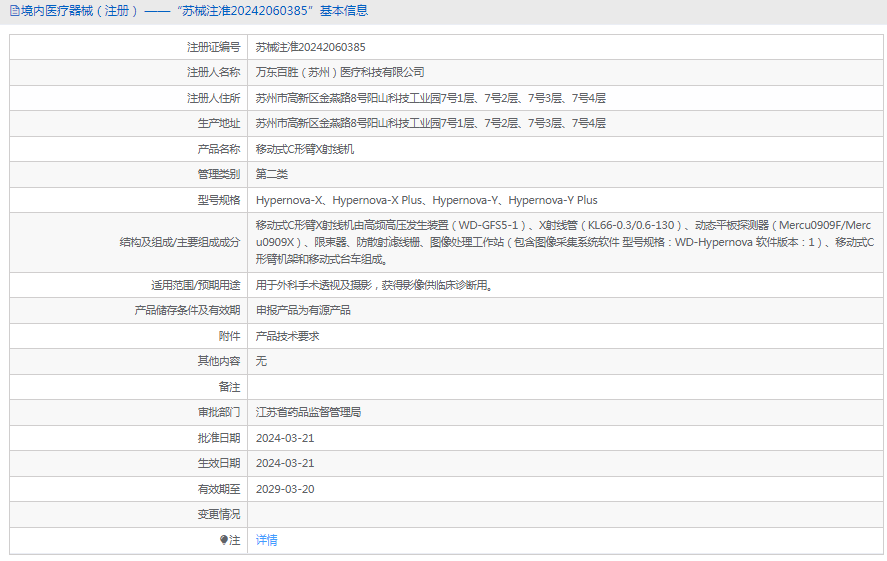The image size is (887, 561).
Task: Click the 注册人住所 label
Action: pyautogui.click(x=214, y=98)
